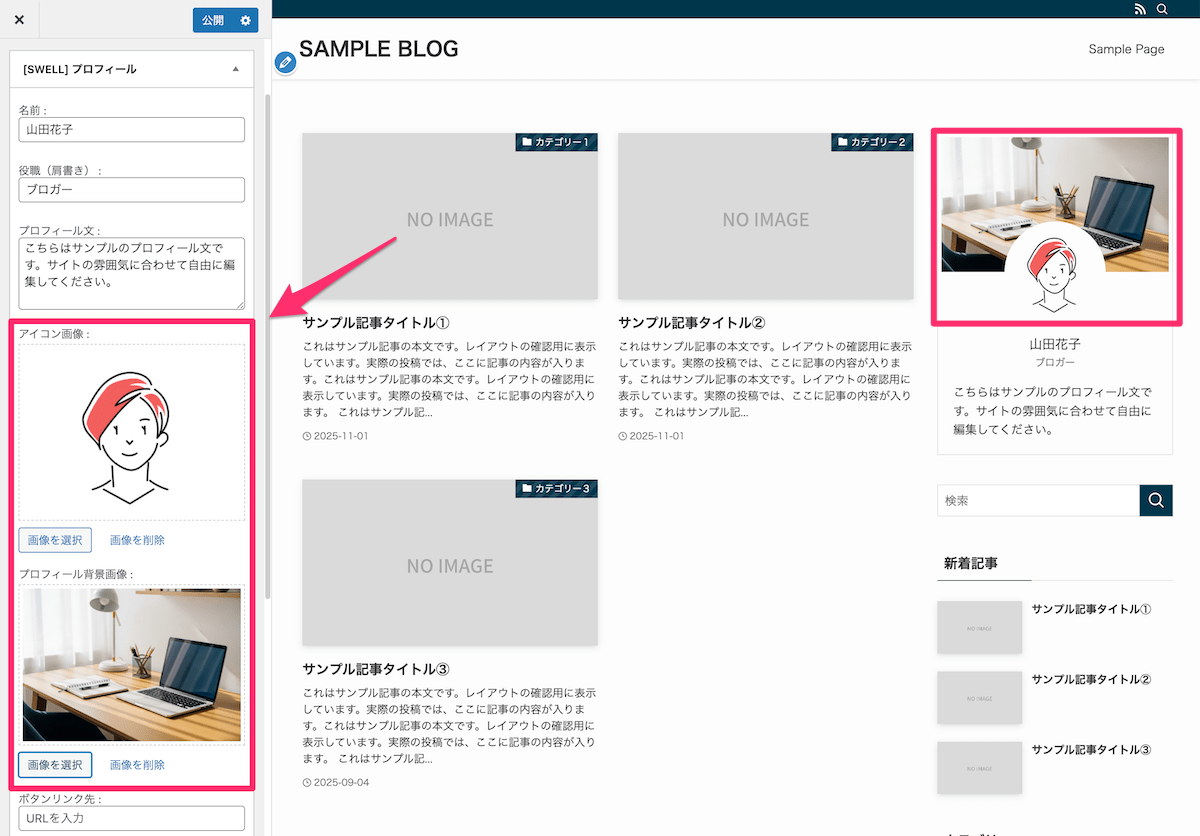Click the sidebar search magnifier button
The image size is (1200, 836).
1156,500
